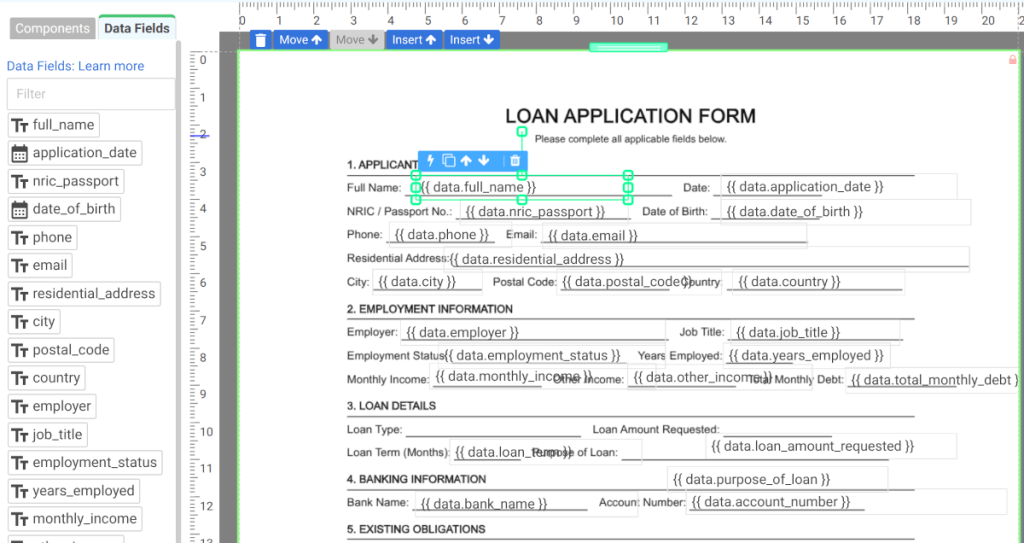Click the lightning bolt icon on the selected field

[x=431, y=161]
